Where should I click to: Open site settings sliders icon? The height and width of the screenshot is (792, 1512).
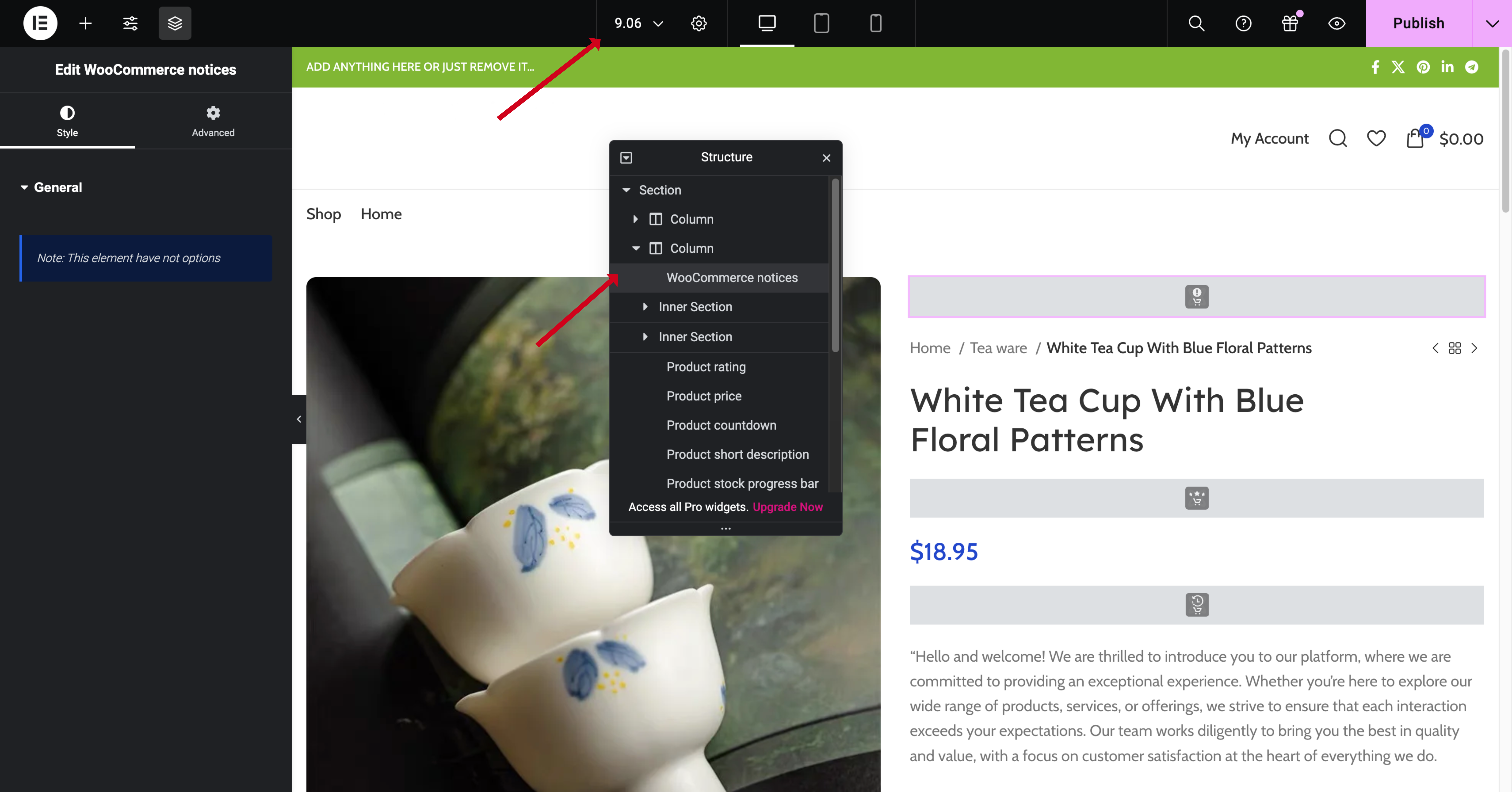pyautogui.click(x=130, y=24)
